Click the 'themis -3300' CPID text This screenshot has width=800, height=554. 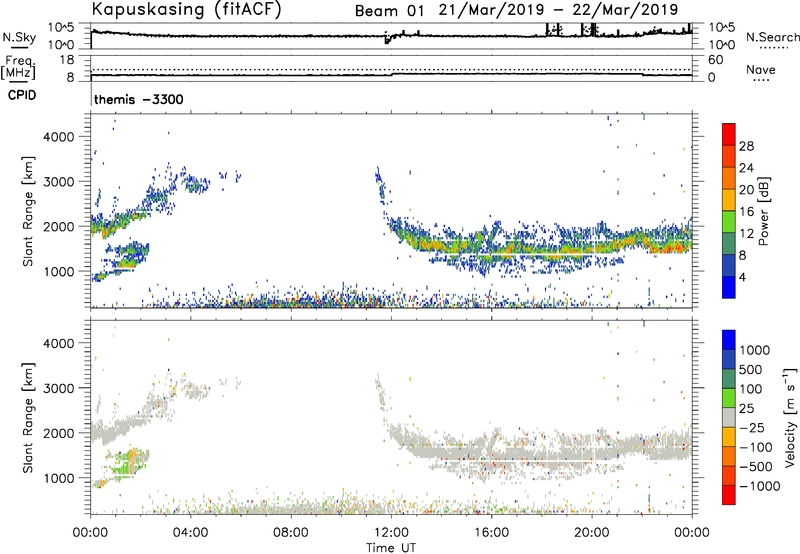coord(139,99)
